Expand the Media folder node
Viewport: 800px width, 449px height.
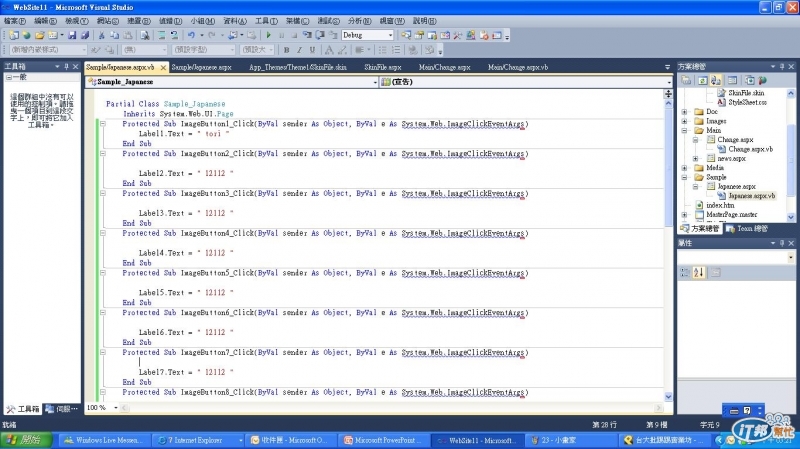point(685,168)
